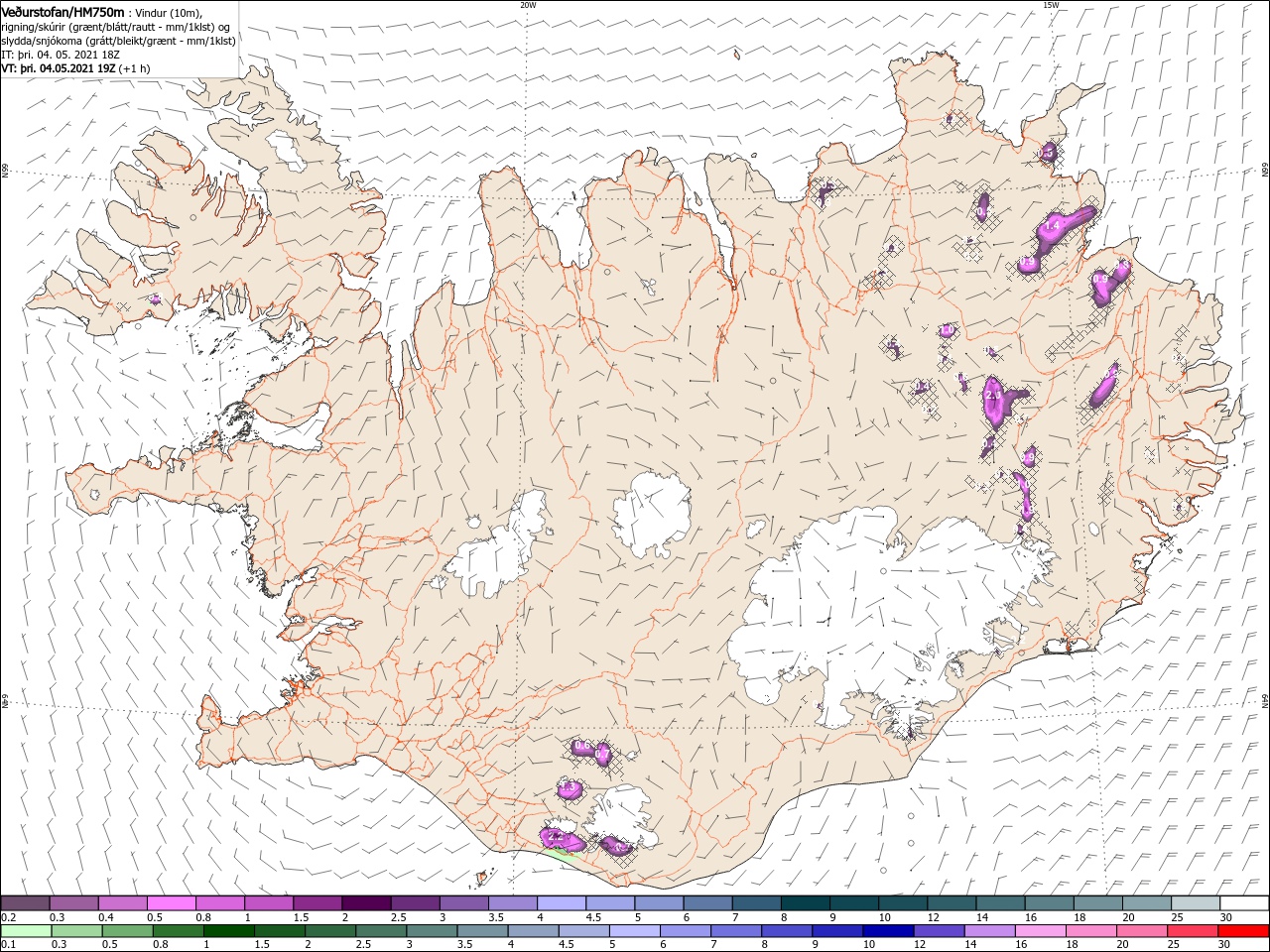Image resolution: width=1270 pixels, height=952 pixels.
Task: Click the '(+1 h)' forecast offset text
Action: pyautogui.click(x=134, y=68)
